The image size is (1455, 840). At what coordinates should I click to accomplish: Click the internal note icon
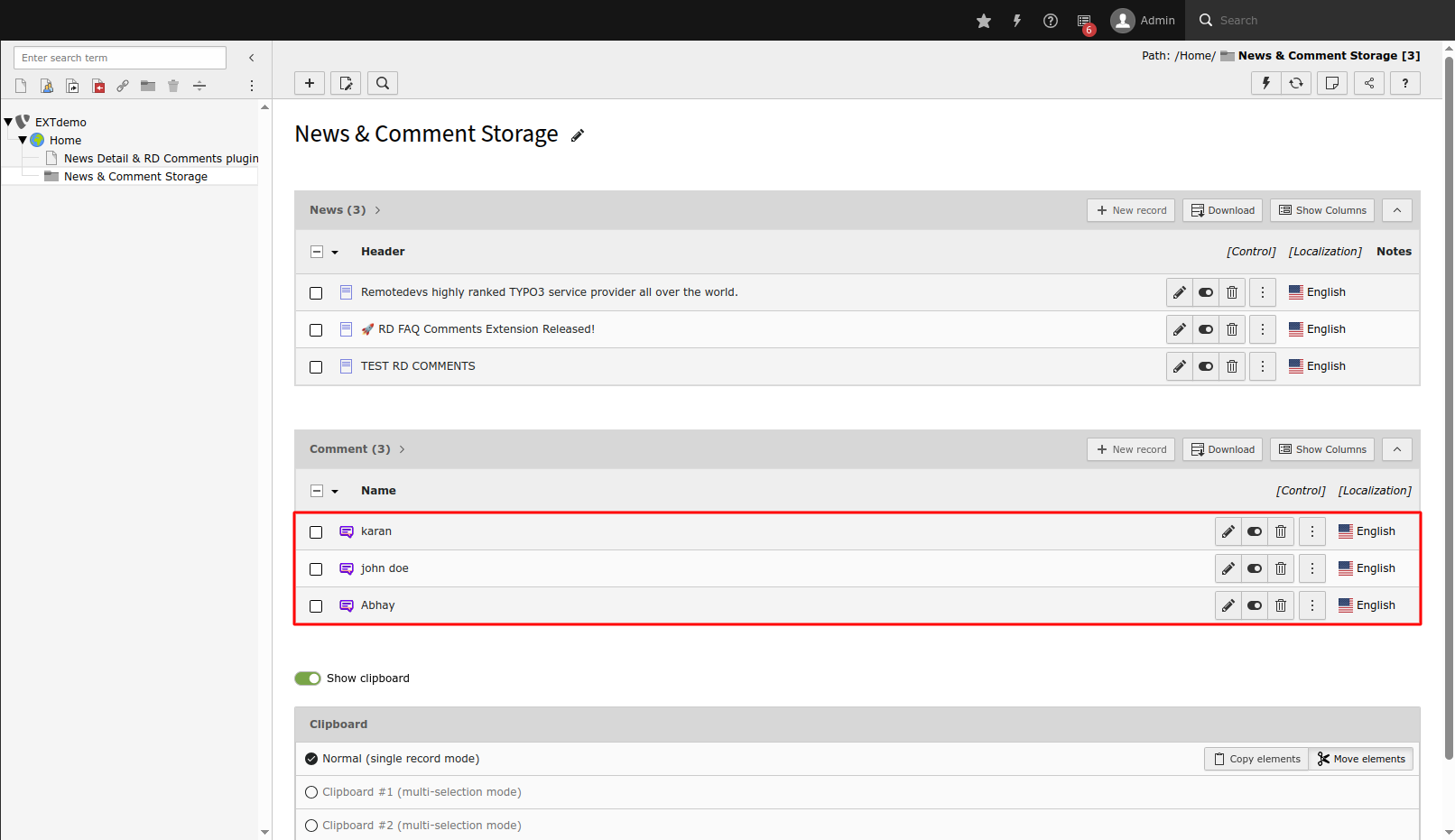(x=1332, y=82)
